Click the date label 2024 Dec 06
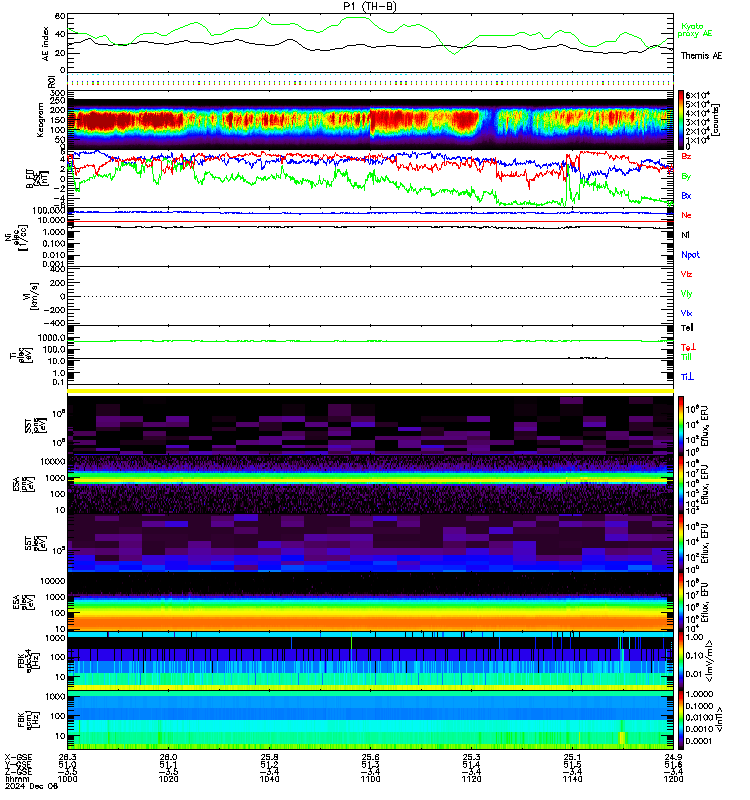The width and height of the screenshot is (750, 800). tap(31, 786)
